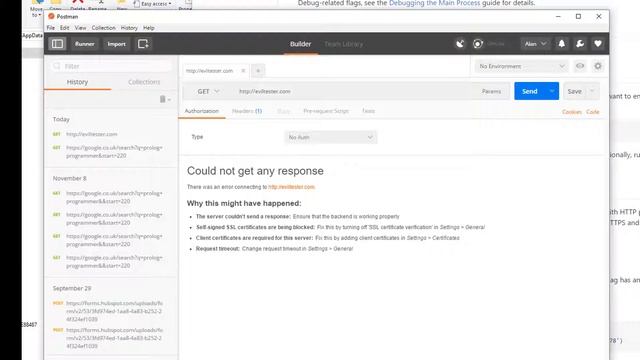Open Easy access dropdown in Explorer
The image size is (640, 360).
pyautogui.click(x=153, y=4)
